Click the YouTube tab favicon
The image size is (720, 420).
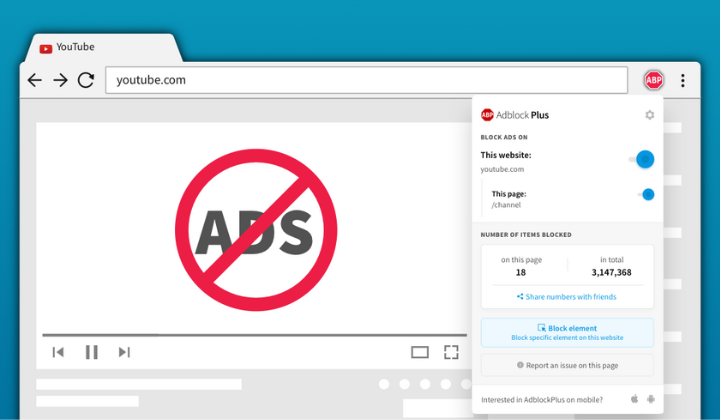point(45,49)
